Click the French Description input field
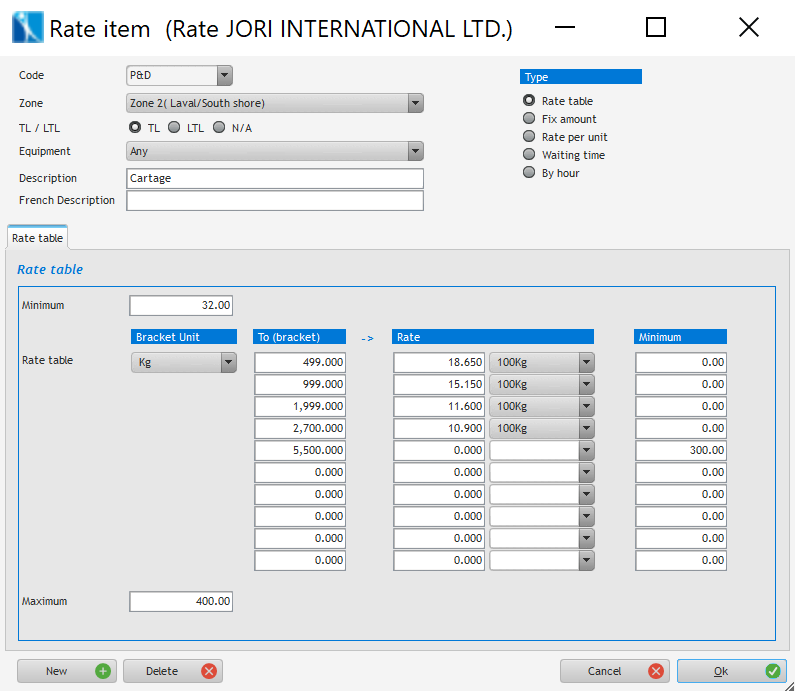This screenshot has width=795, height=691. click(x=275, y=200)
